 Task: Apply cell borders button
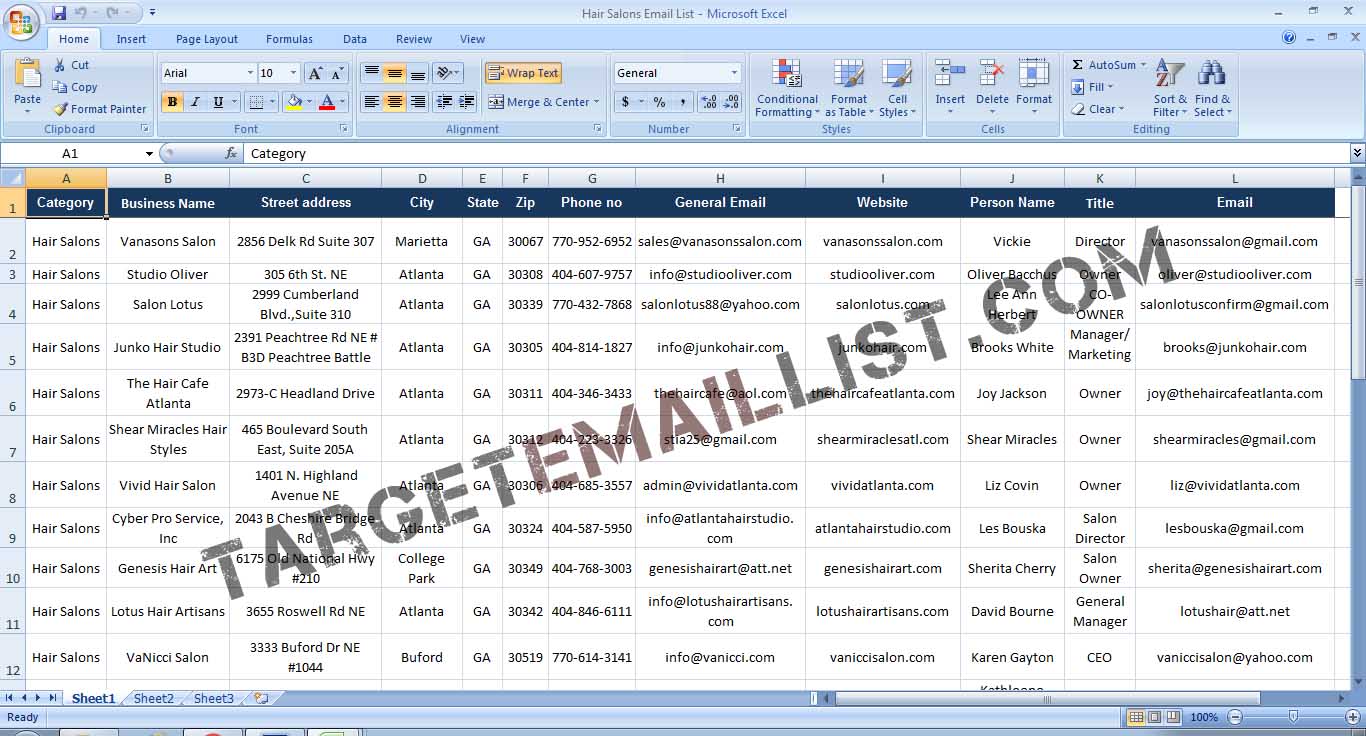[256, 102]
